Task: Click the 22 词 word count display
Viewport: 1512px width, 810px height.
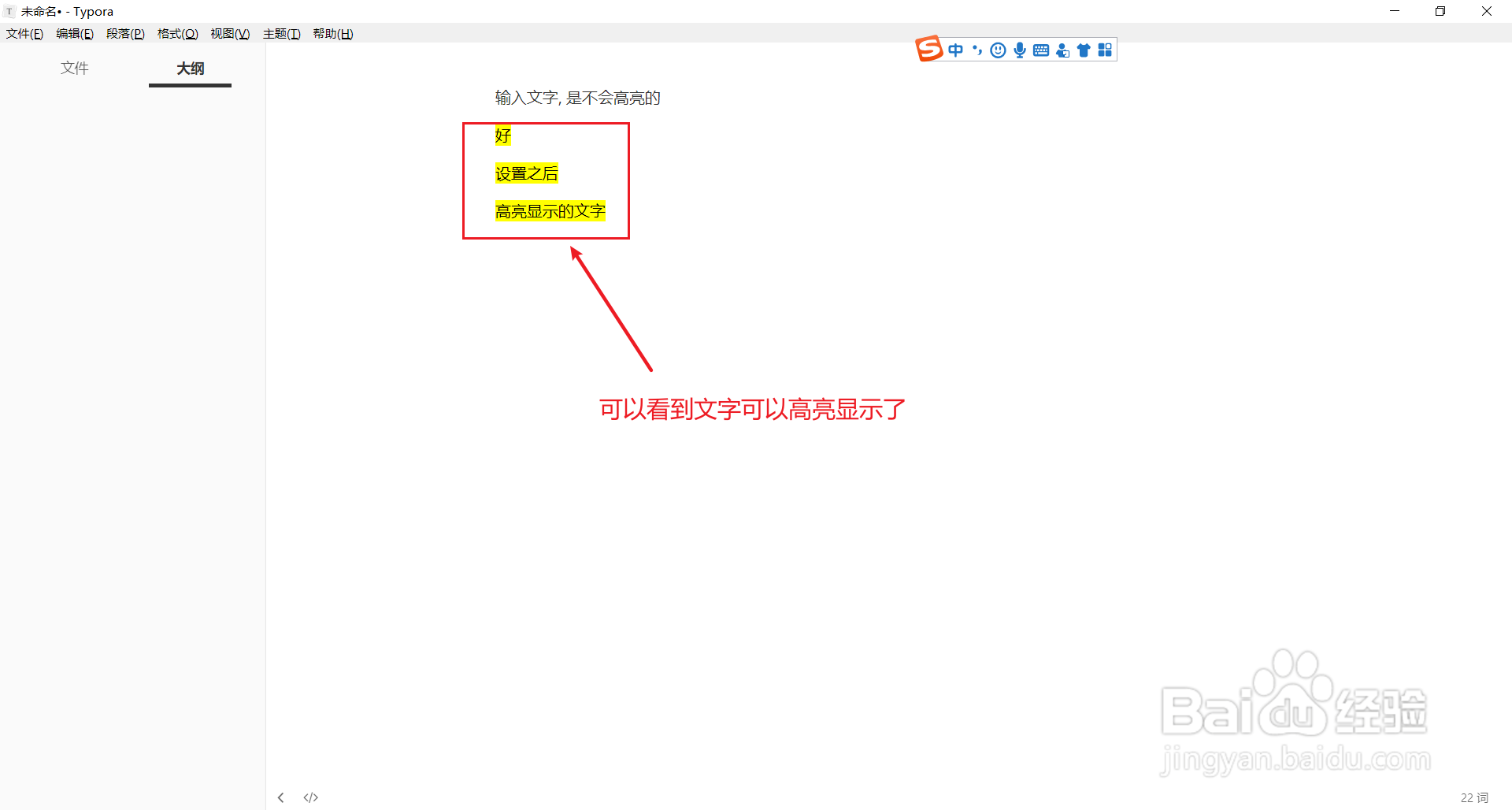Action: click(1473, 797)
